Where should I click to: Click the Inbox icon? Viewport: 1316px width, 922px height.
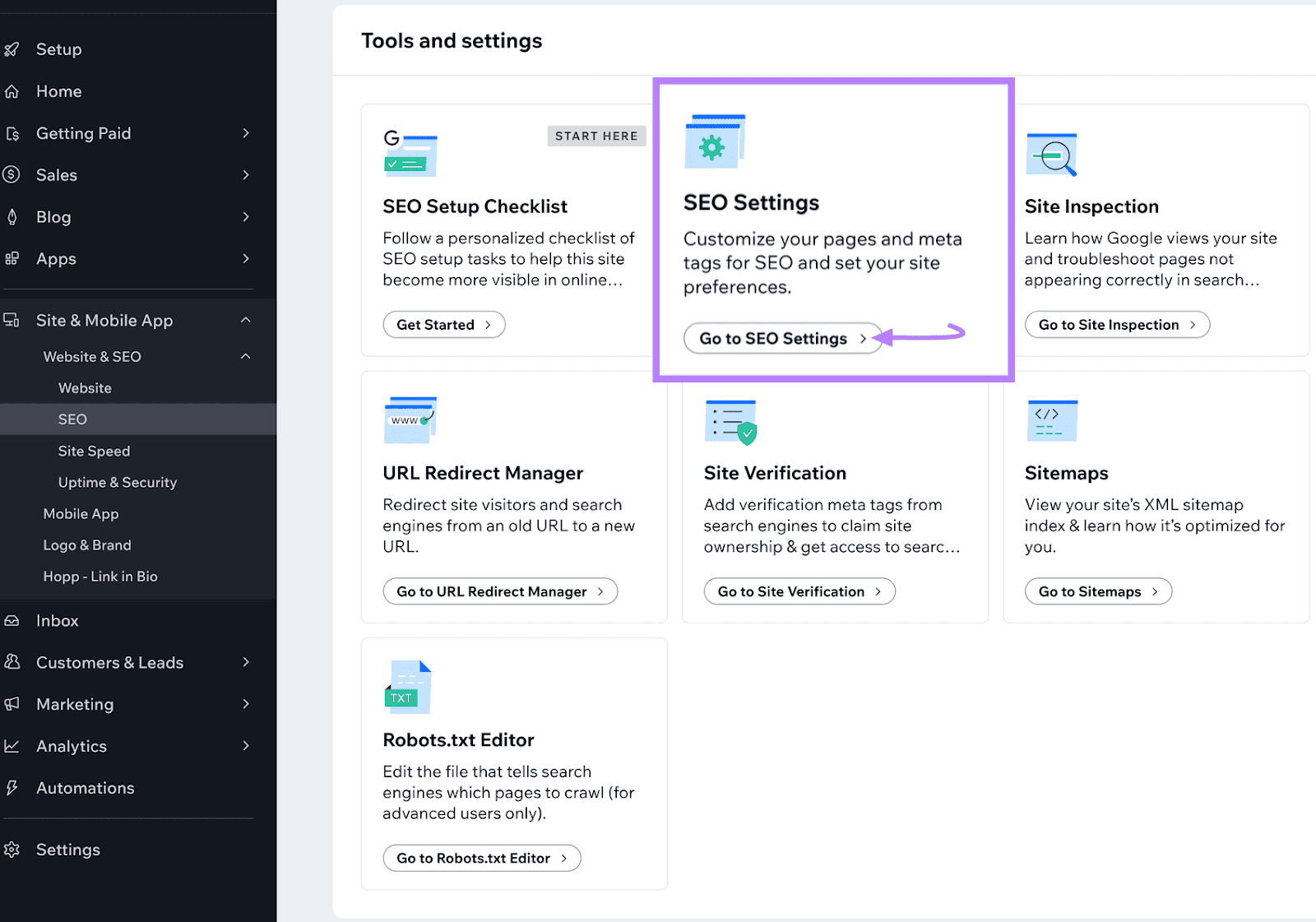coord(12,620)
